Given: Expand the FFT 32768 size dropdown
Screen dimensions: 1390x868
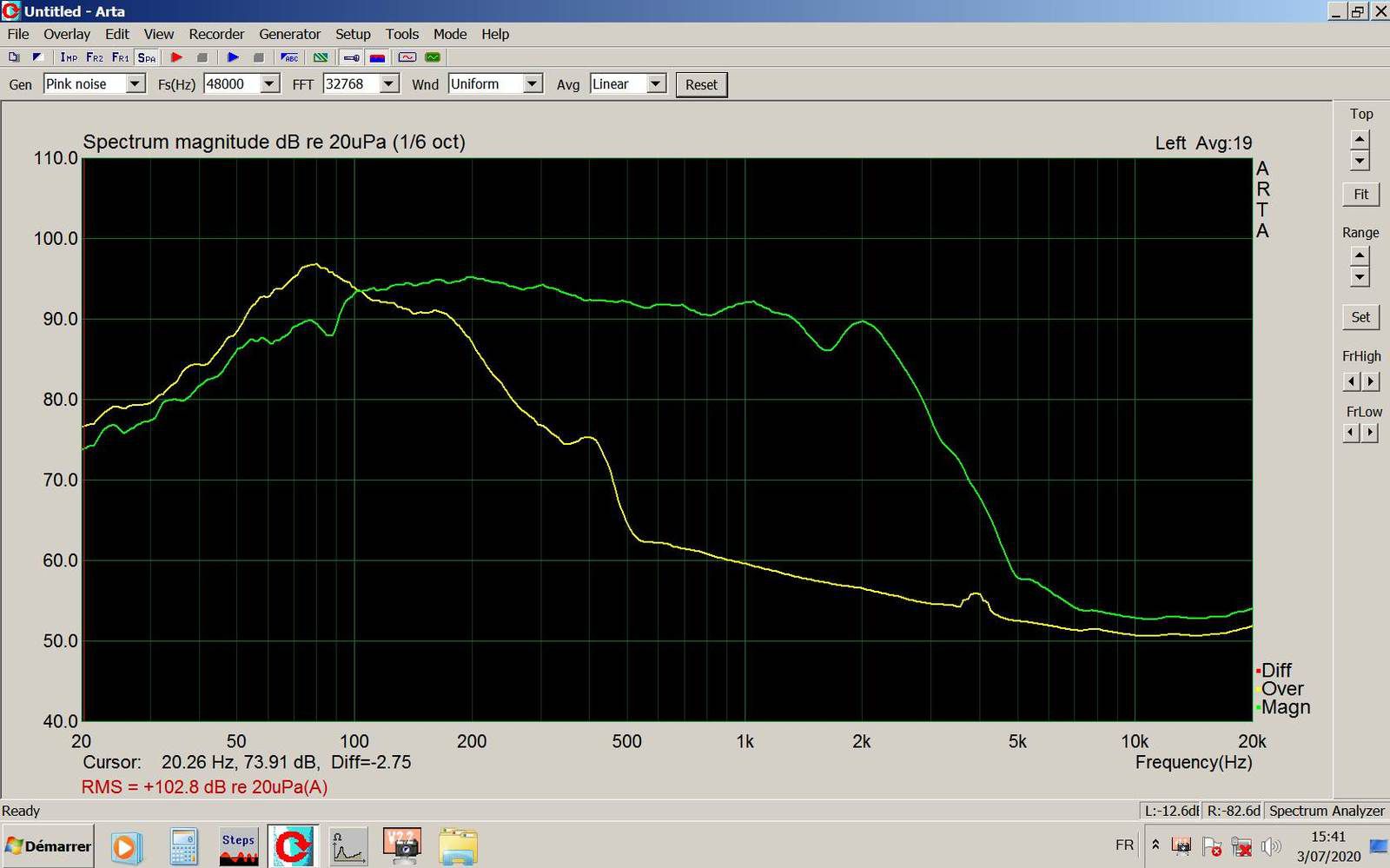Looking at the screenshot, I should tap(389, 83).
